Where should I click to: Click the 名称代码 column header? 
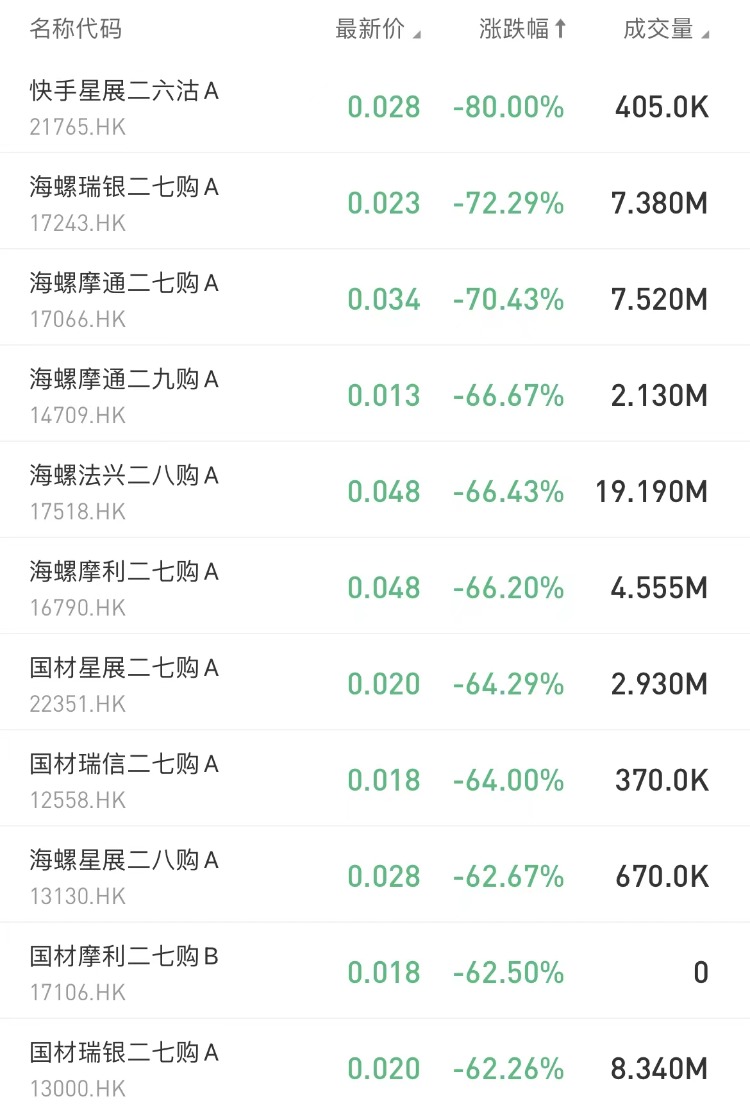pos(76,29)
